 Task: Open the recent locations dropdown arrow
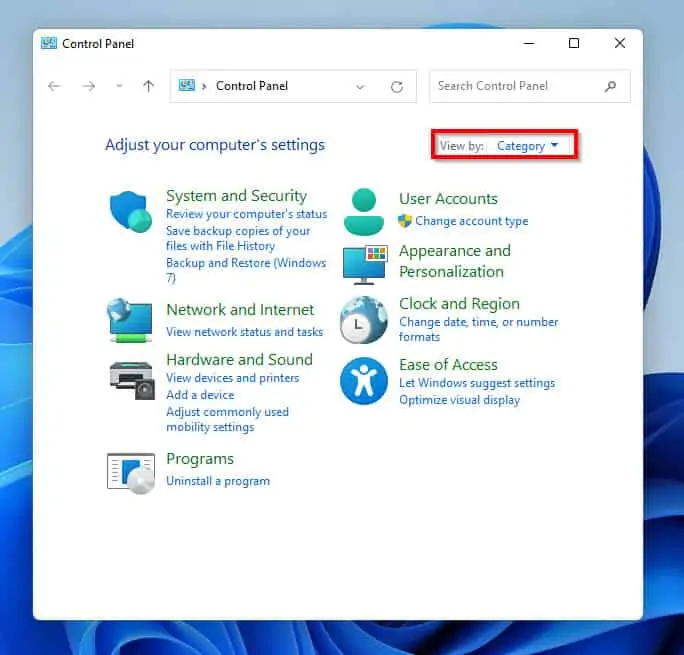(119, 86)
